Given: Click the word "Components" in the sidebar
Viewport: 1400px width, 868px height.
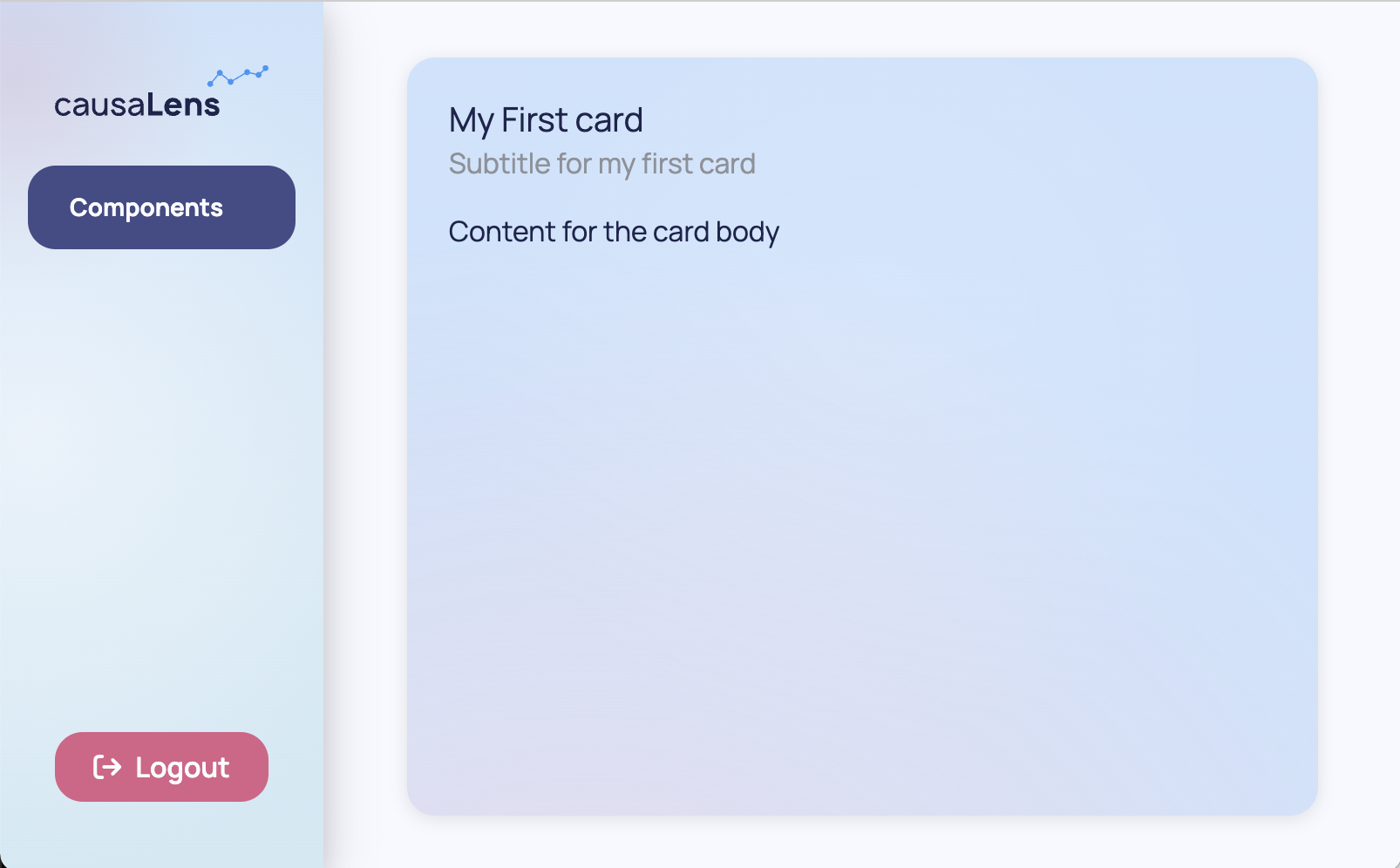Looking at the screenshot, I should point(146,207).
